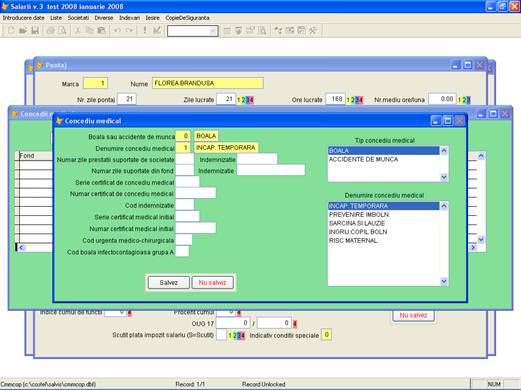Click the Cod indemnizatie input field
Screen dimensions: 521x390
pyautogui.click(x=185, y=205)
